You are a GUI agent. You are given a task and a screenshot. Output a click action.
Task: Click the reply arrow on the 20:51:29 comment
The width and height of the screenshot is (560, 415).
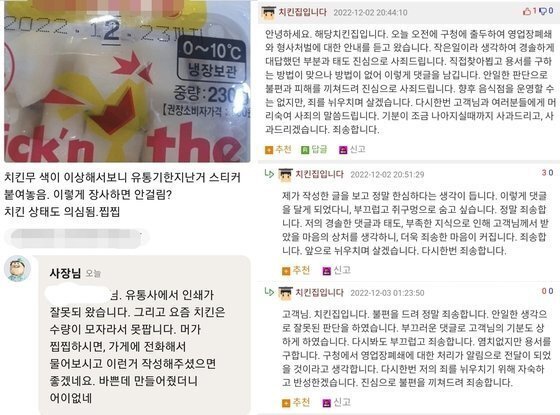(x=269, y=174)
